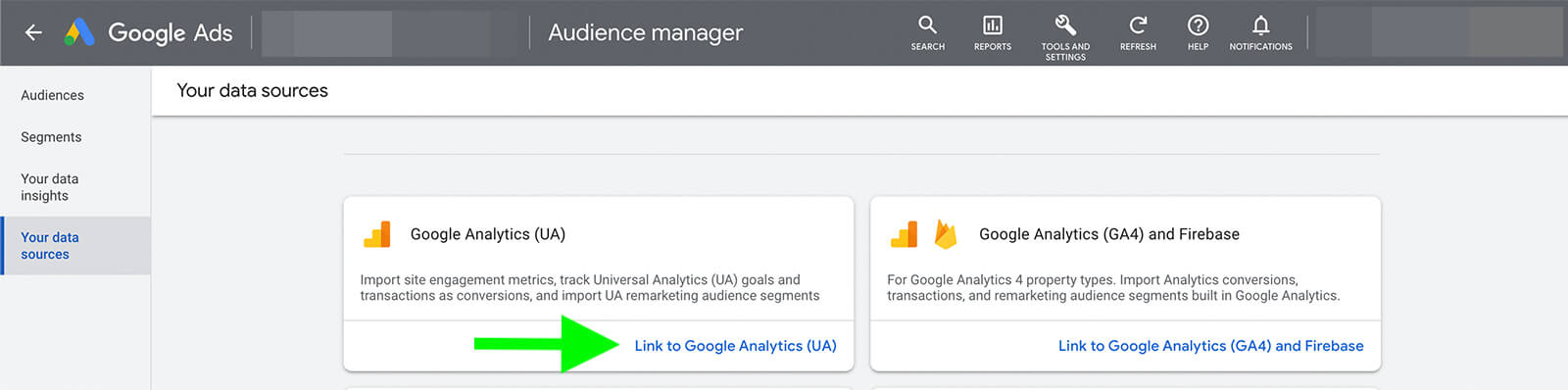
Task: Click the Your data sources page heading
Action: [x=252, y=90]
